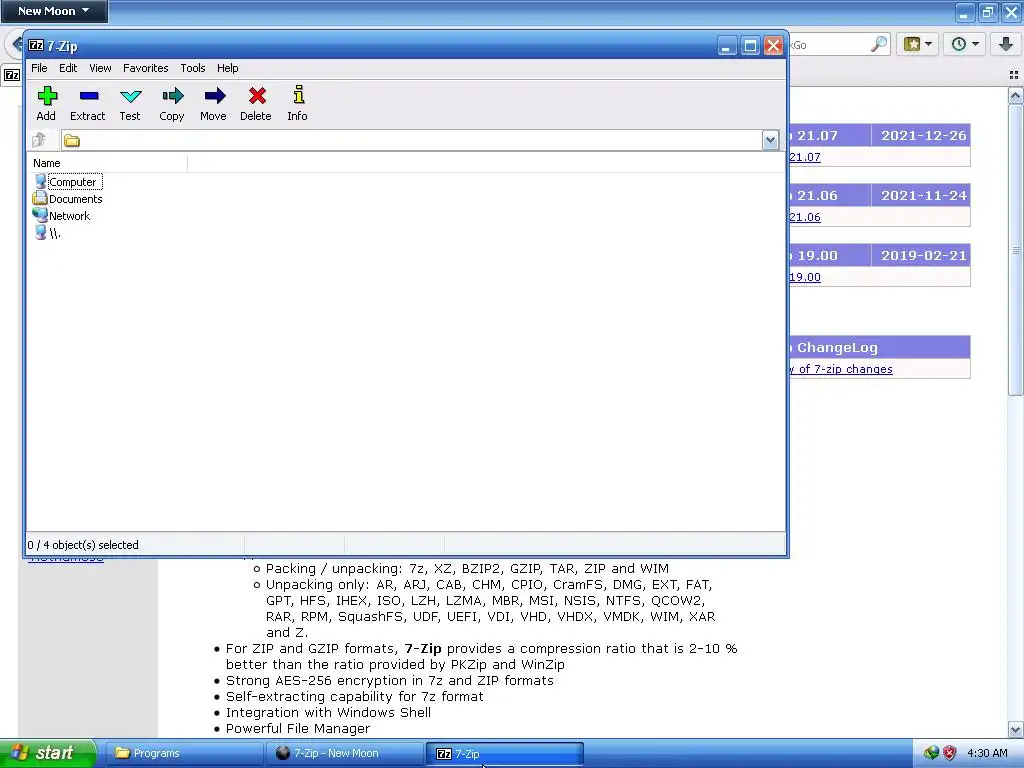Click the 'Integration with Windows Shell' text
The width and height of the screenshot is (1024, 768).
(328, 712)
